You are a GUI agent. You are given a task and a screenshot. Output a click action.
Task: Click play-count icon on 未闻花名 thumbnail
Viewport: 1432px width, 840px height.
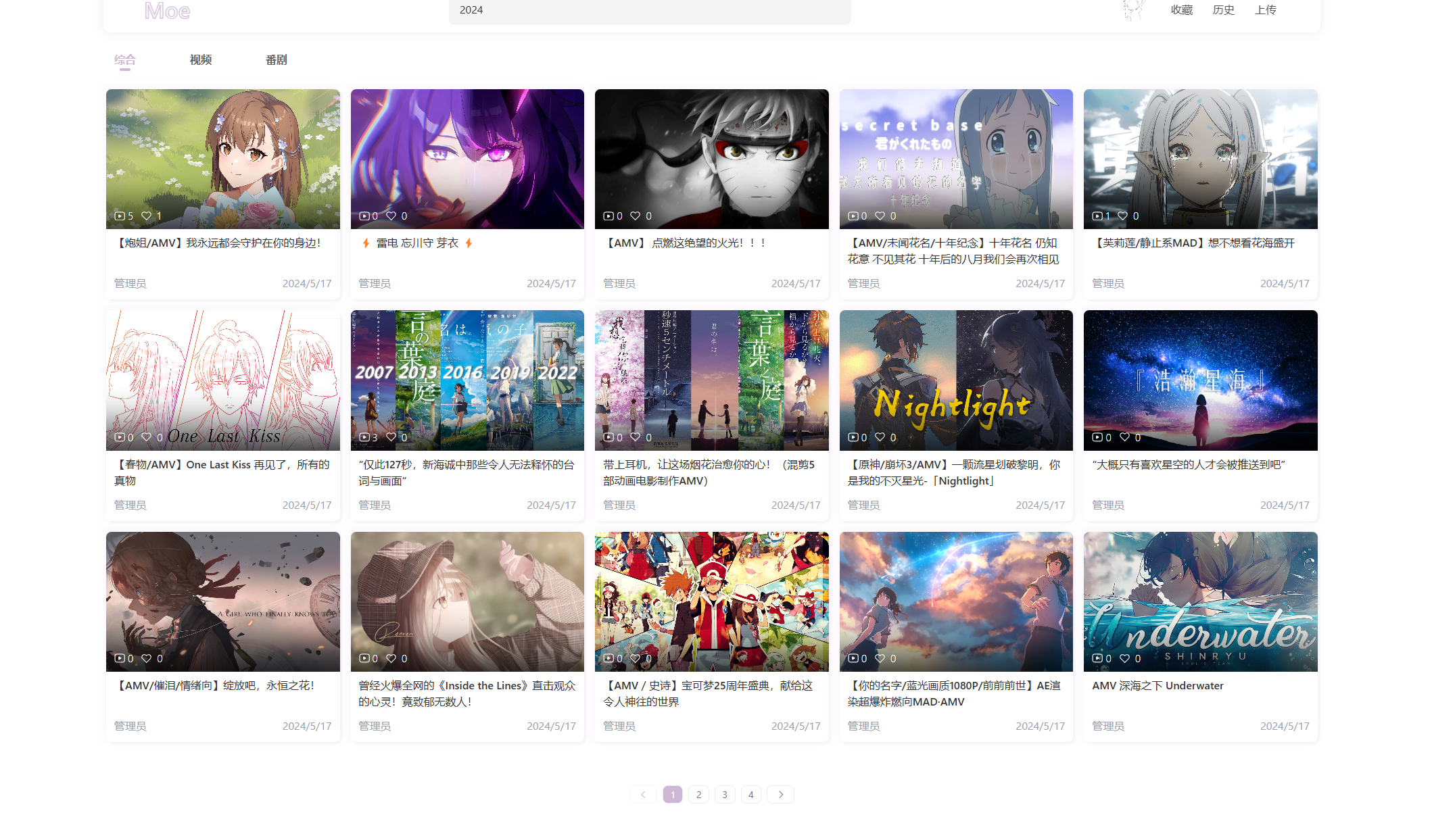pyautogui.click(x=853, y=216)
